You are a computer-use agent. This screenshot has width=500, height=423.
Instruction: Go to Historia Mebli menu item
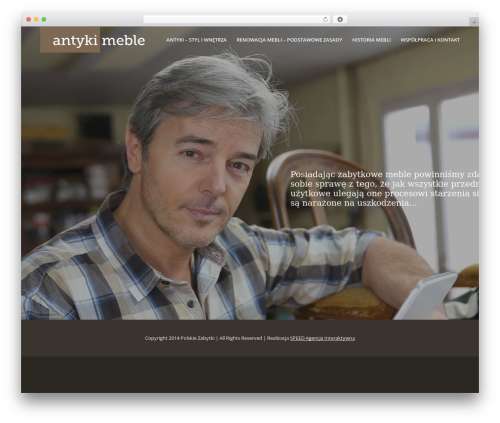pyautogui.click(x=371, y=40)
